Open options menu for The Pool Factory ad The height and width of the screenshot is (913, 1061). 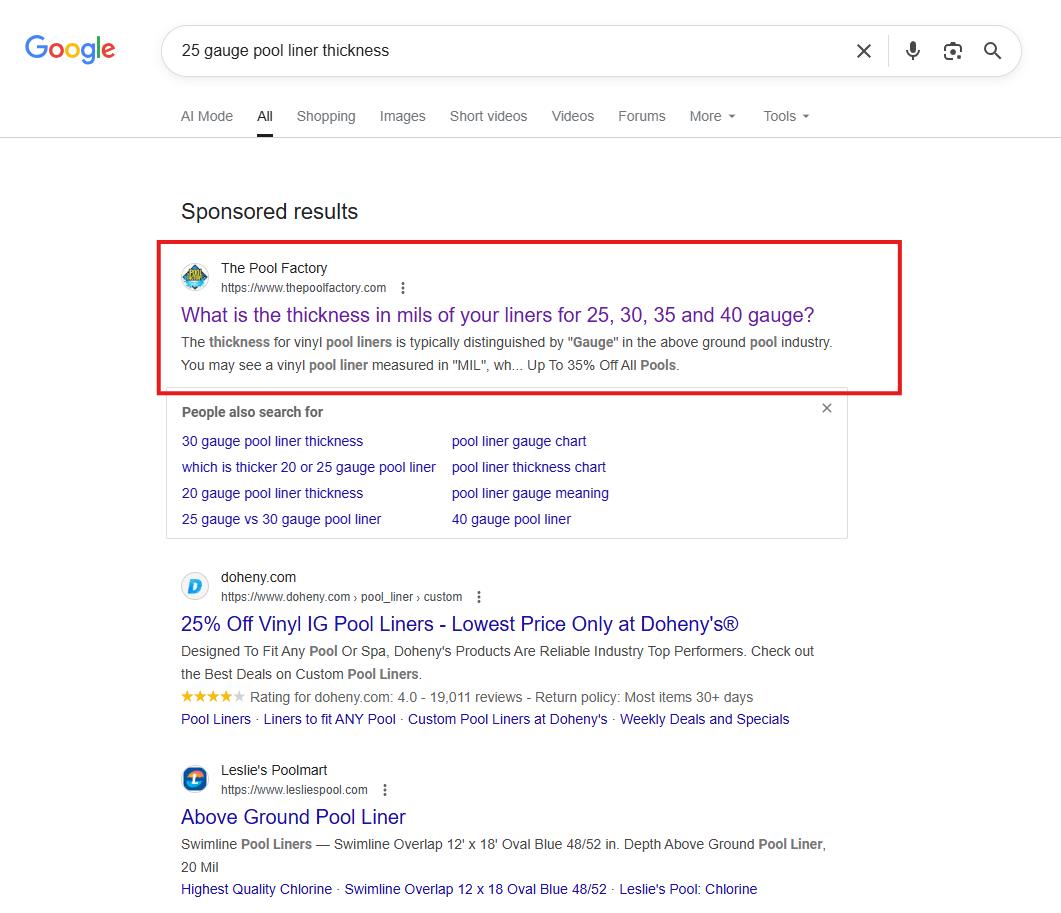[403, 288]
